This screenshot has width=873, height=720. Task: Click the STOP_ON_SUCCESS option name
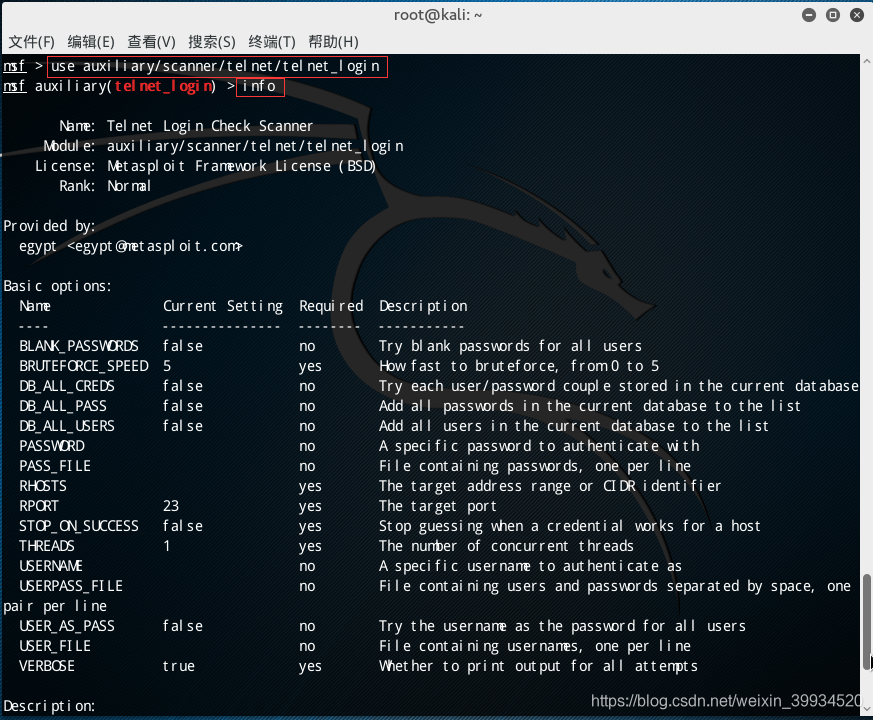pyautogui.click(x=79, y=526)
